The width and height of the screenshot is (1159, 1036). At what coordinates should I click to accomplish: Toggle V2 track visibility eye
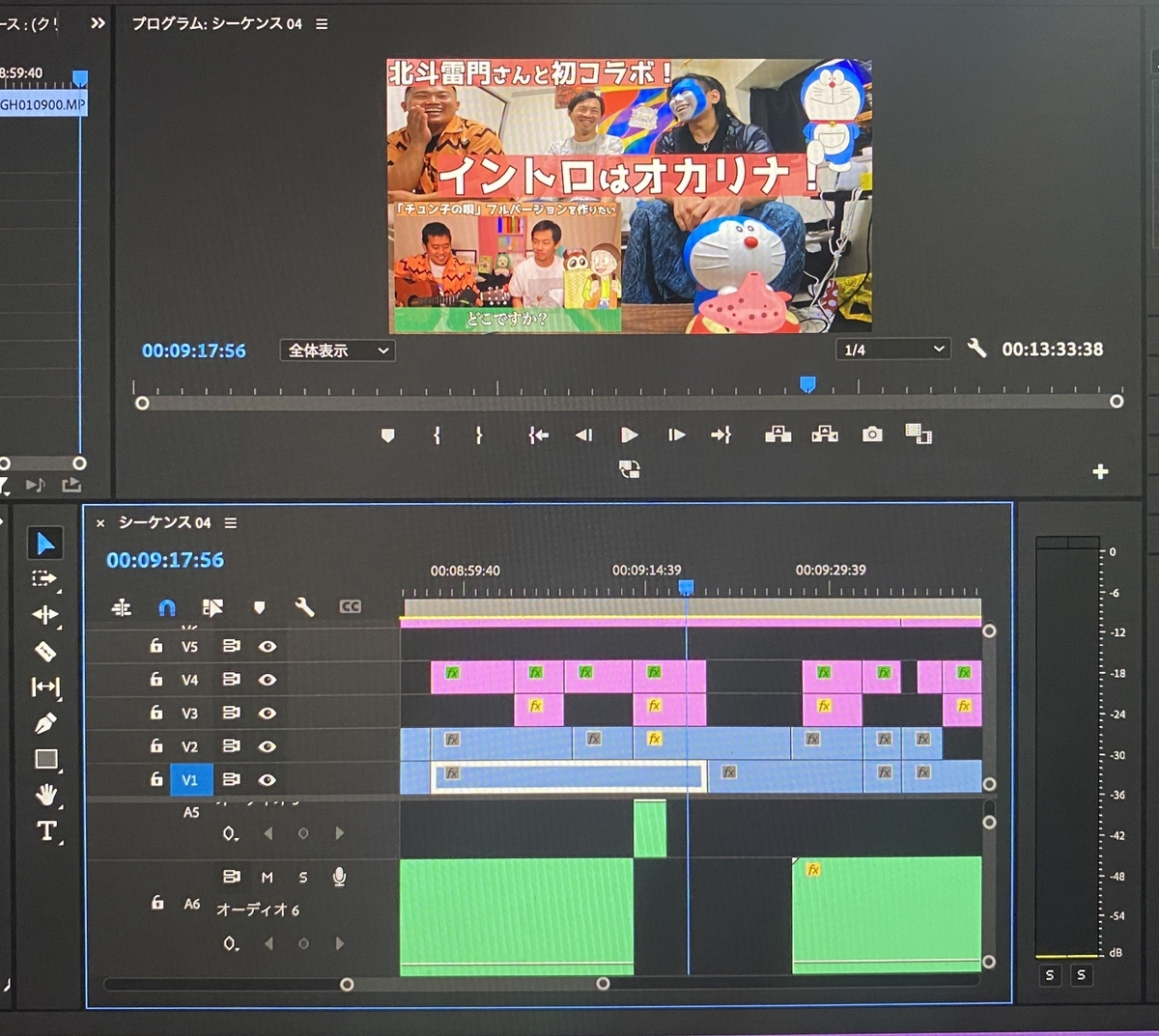[268, 746]
